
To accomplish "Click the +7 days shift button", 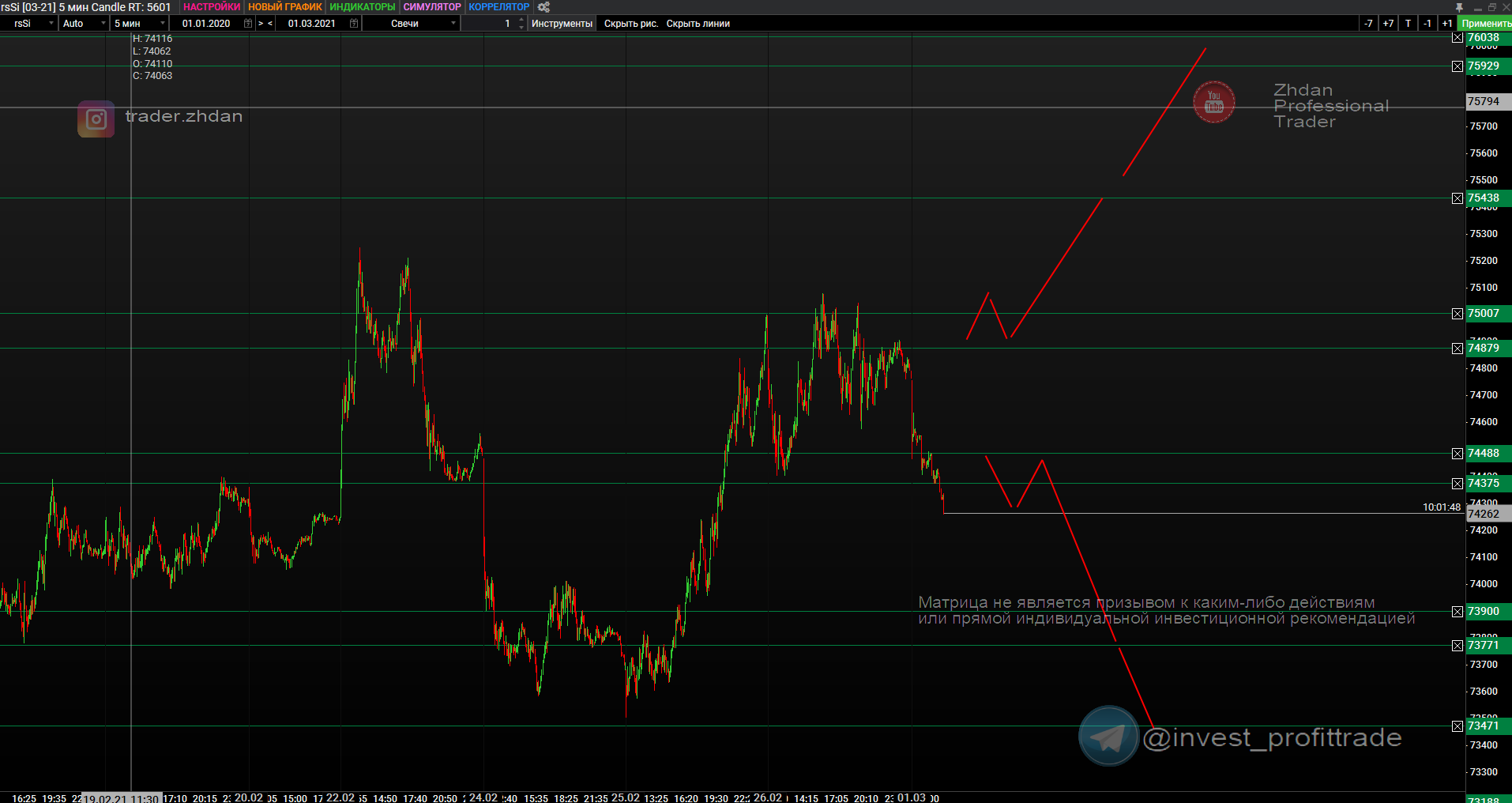I will click(x=1388, y=24).
